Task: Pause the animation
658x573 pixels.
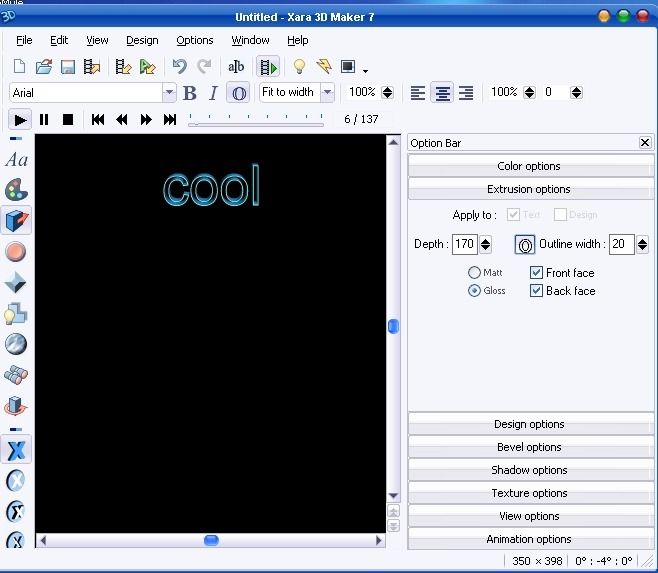Action: click(44, 120)
